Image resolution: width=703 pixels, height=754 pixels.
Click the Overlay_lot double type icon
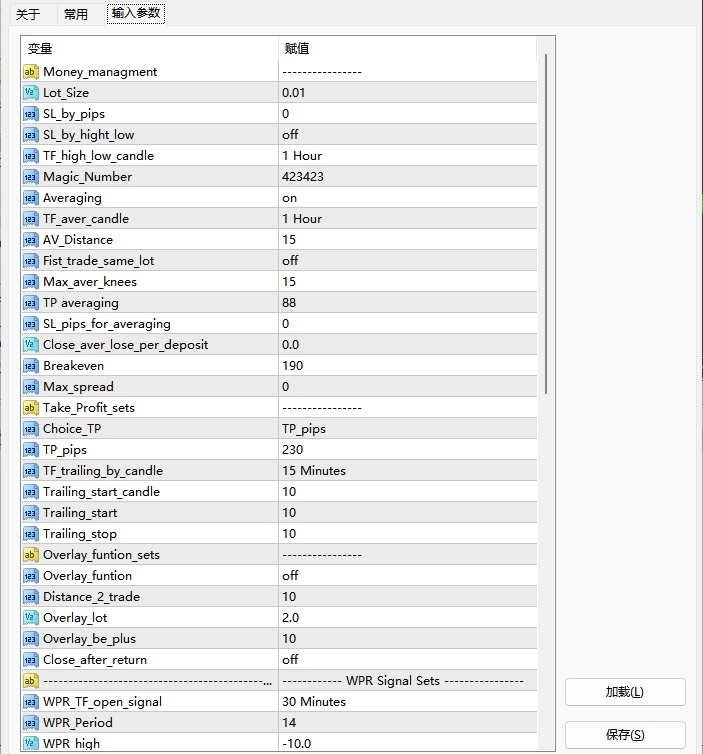(x=30, y=618)
